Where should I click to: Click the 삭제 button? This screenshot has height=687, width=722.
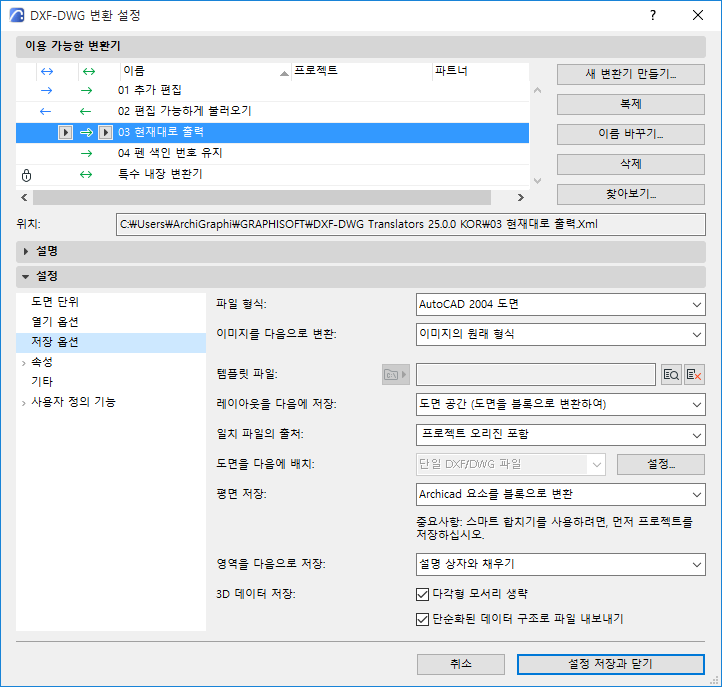(630, 164)
